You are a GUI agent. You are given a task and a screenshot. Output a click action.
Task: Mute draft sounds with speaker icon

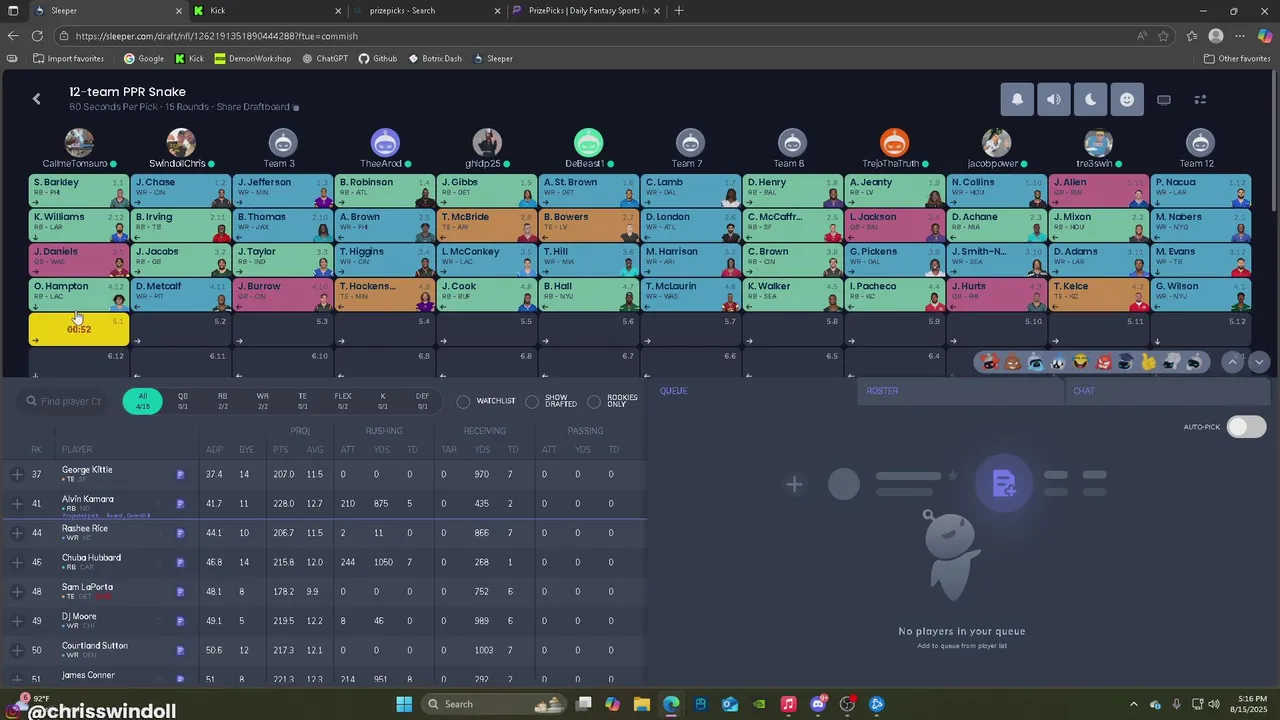[1054, 99]
